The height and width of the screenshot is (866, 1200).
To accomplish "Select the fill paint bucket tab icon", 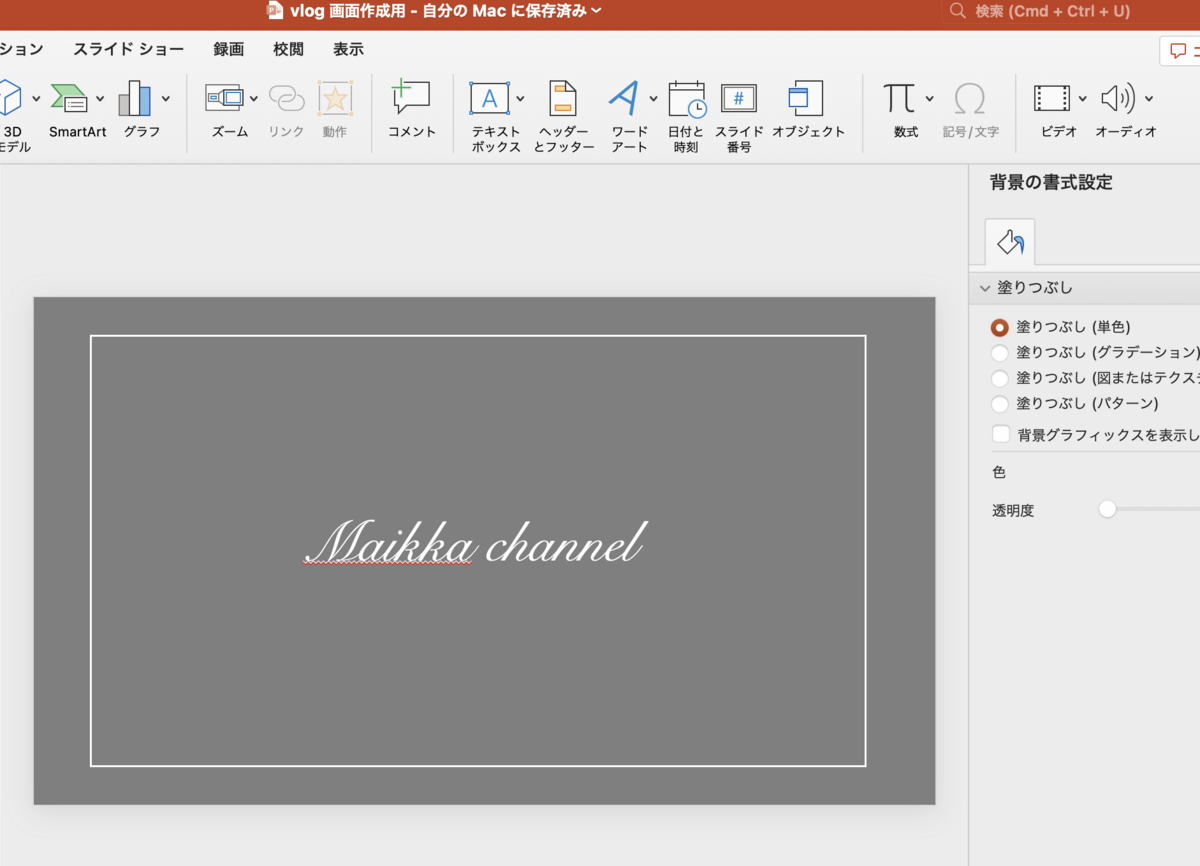I will (x=1010, y=242).
